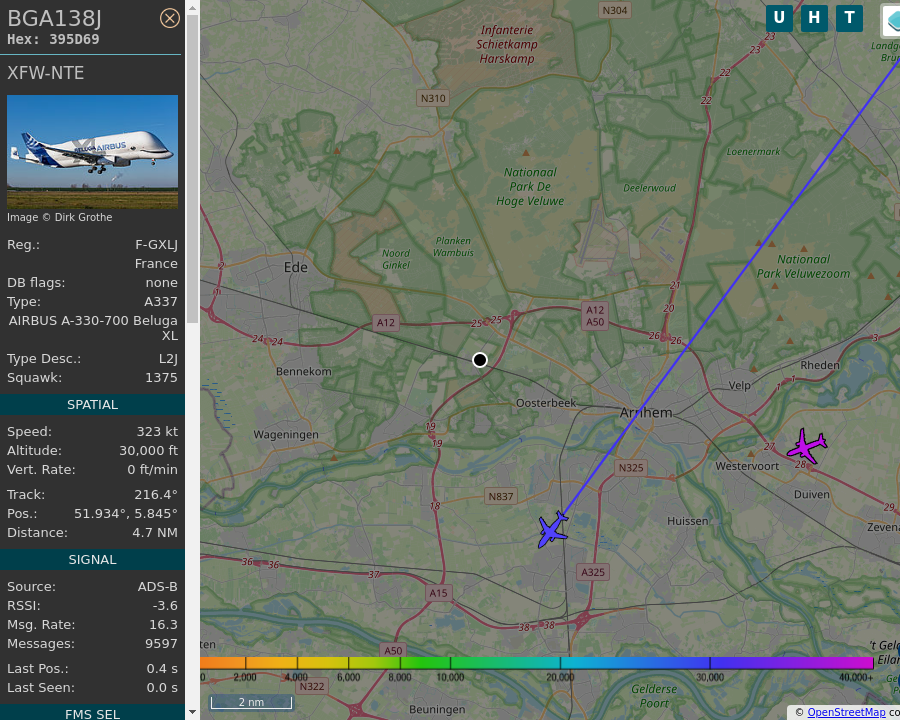Viewport: 900px width, 720px height.
Task: Click the N837 road shield
Action: pos(501,496)
